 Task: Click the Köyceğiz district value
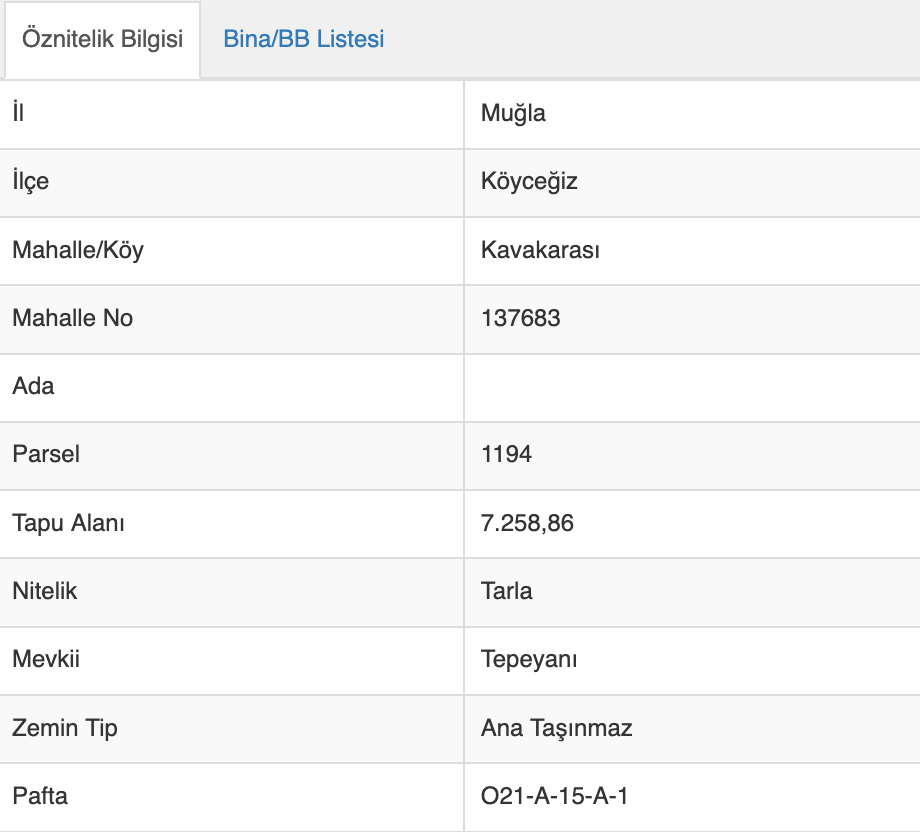(x=529, y=181)
